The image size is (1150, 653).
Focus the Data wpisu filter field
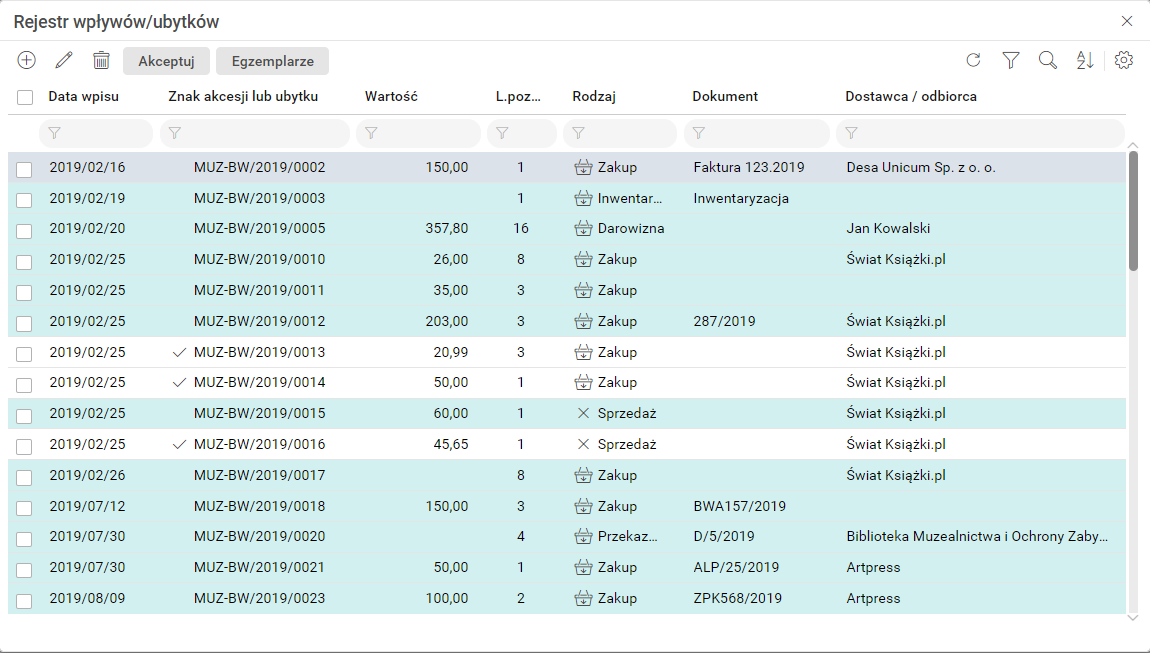(96, 133)
